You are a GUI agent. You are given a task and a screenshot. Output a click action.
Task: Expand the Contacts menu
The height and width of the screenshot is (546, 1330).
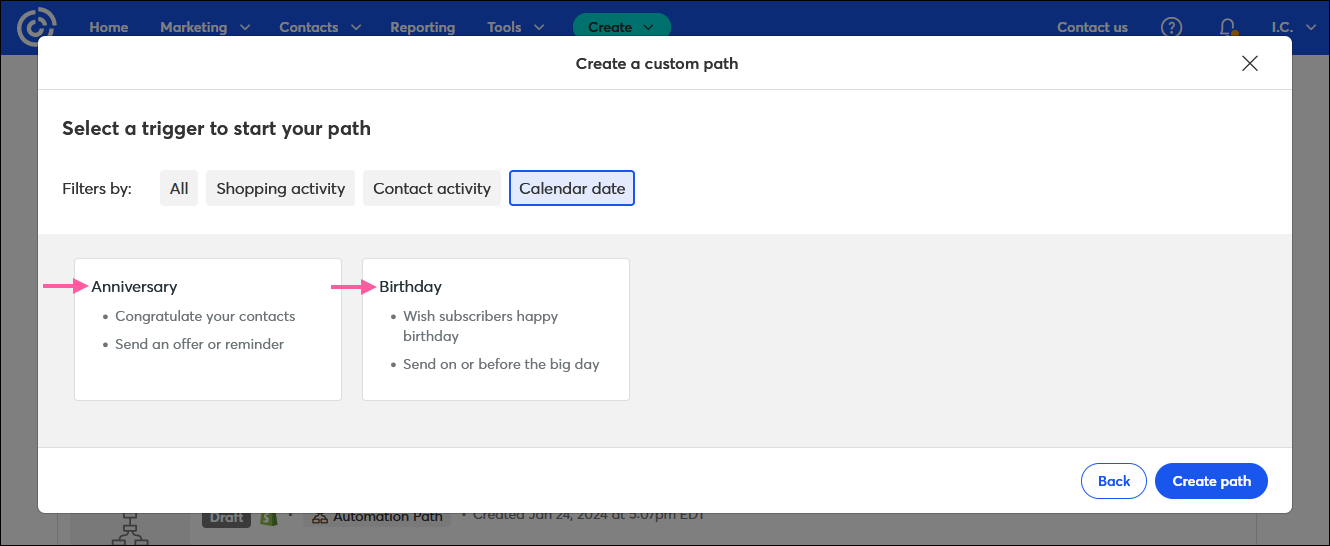click(320, 27)
